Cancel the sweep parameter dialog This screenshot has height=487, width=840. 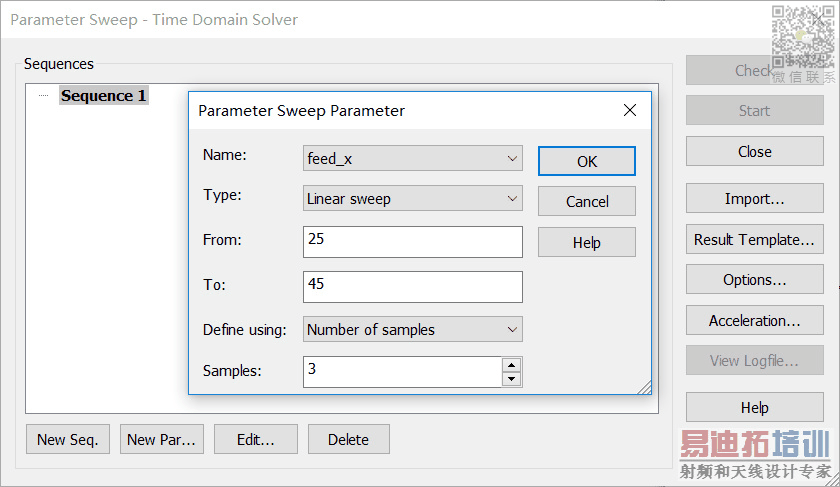click(587, 201)
